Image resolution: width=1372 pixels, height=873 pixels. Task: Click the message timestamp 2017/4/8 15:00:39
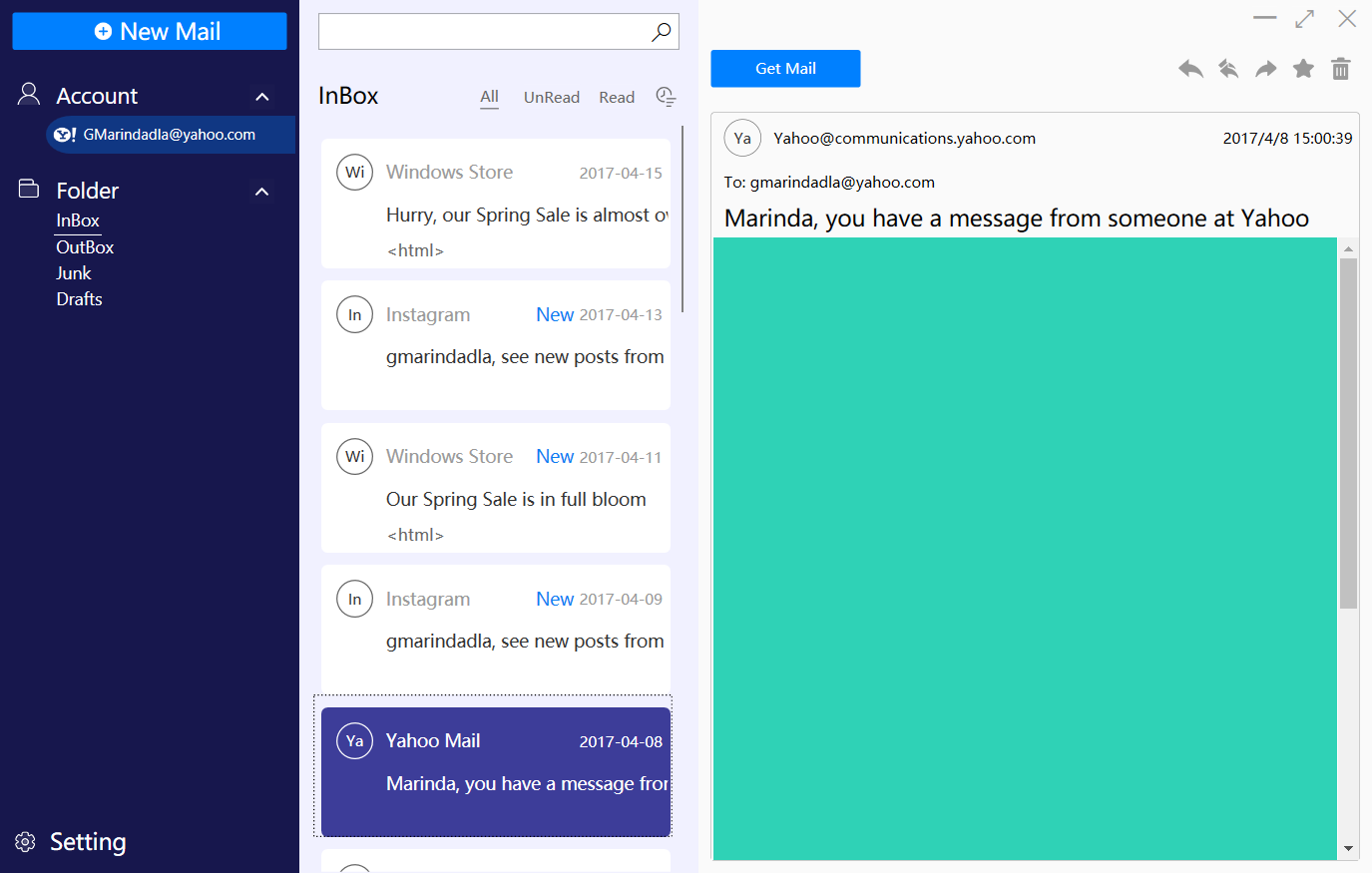coord(1287,139)
